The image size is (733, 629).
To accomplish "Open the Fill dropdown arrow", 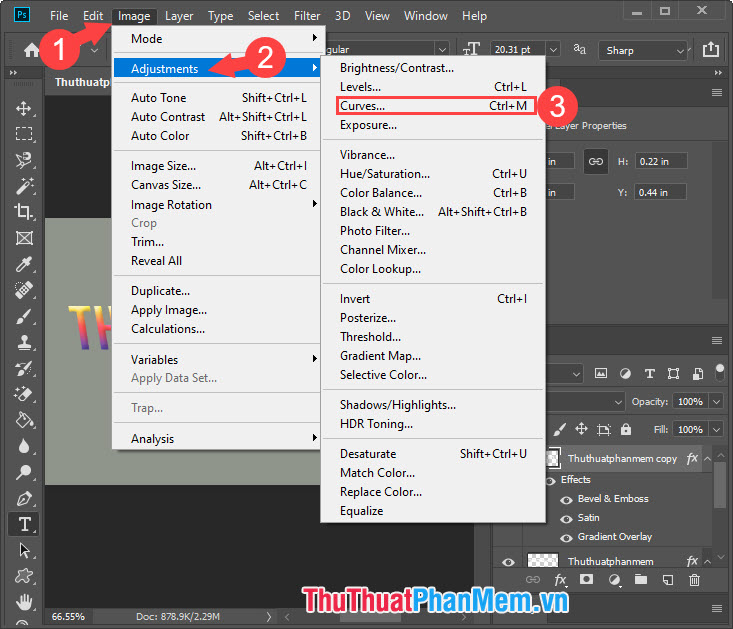I will click(716, 429).
